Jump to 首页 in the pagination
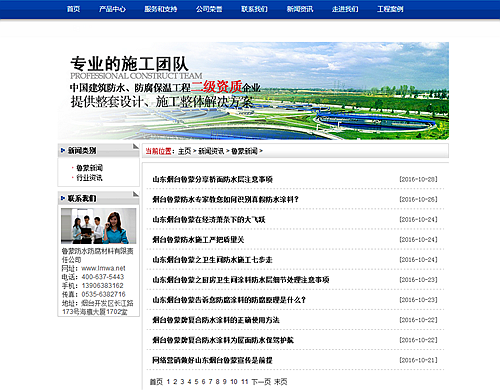This screenshot has width=500, height=390. [x=156, y=382]
